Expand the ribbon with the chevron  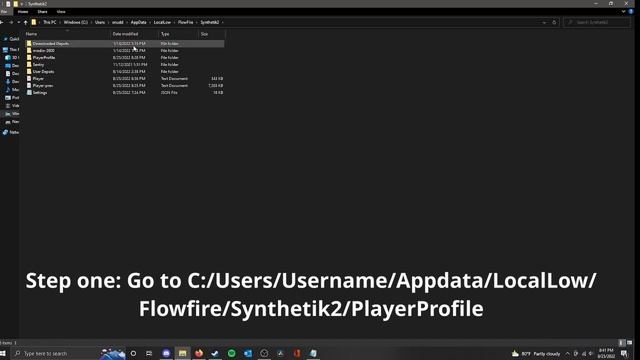click(623, 12)
